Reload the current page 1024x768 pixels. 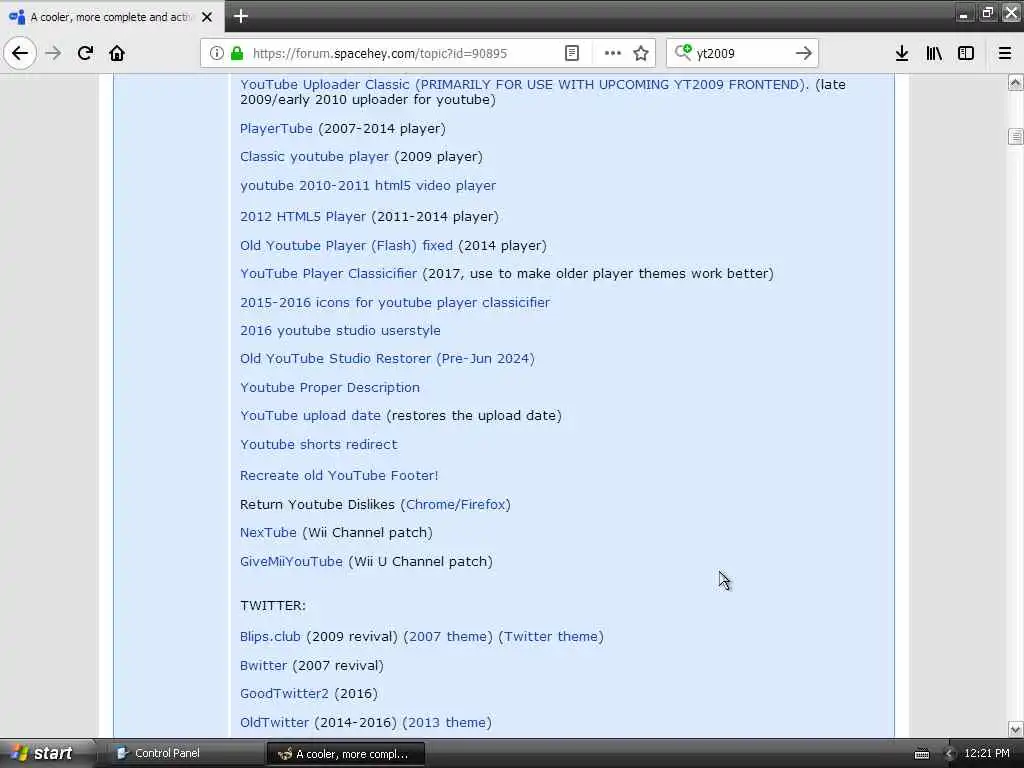point(86,53)
